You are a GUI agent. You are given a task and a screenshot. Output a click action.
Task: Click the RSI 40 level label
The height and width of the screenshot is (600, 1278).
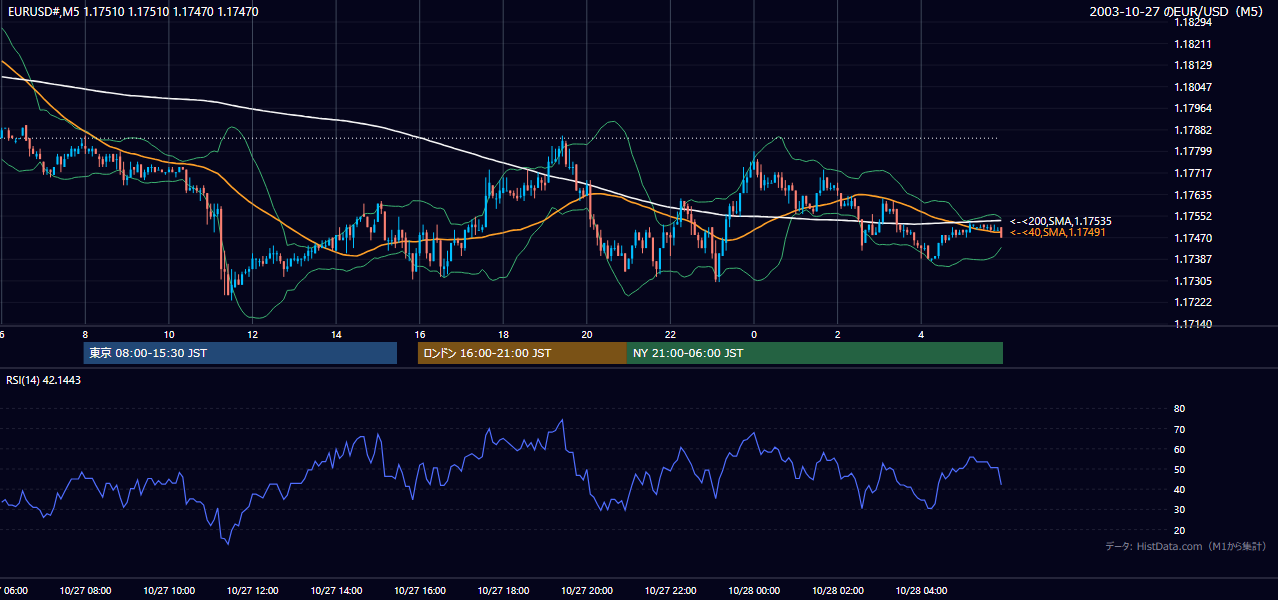coord(1179,489)
